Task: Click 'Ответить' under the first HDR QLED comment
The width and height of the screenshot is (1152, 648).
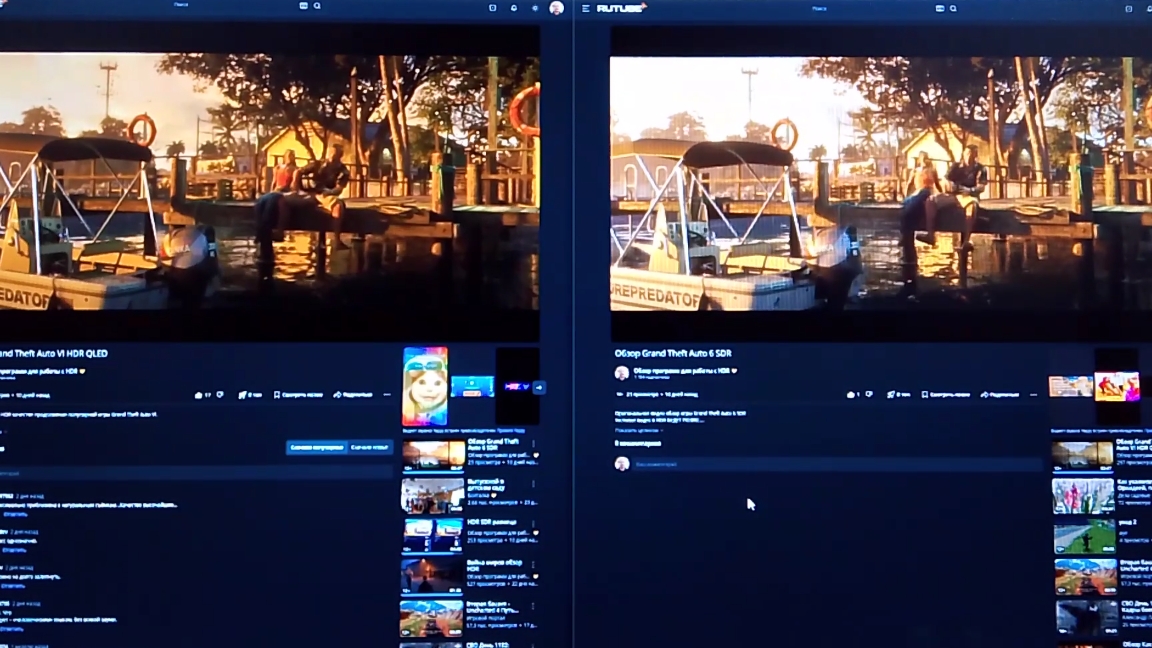Action: click(15, 514)
